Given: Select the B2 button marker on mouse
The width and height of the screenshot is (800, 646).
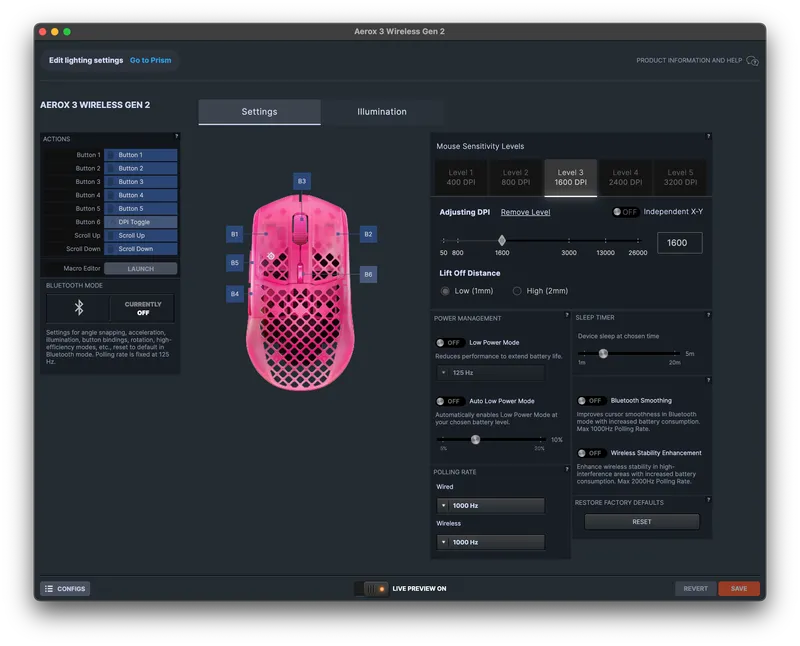Looking at the screenshot, I should point(368,234).
